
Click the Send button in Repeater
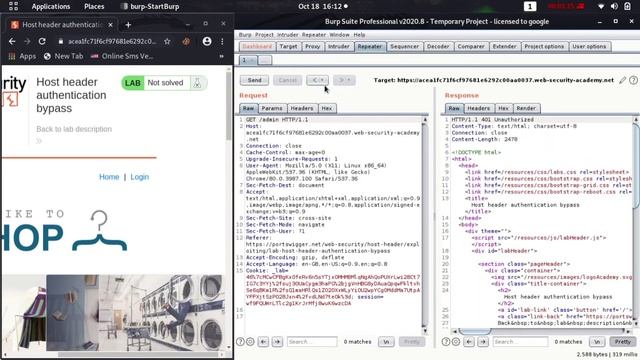[254, 80]
